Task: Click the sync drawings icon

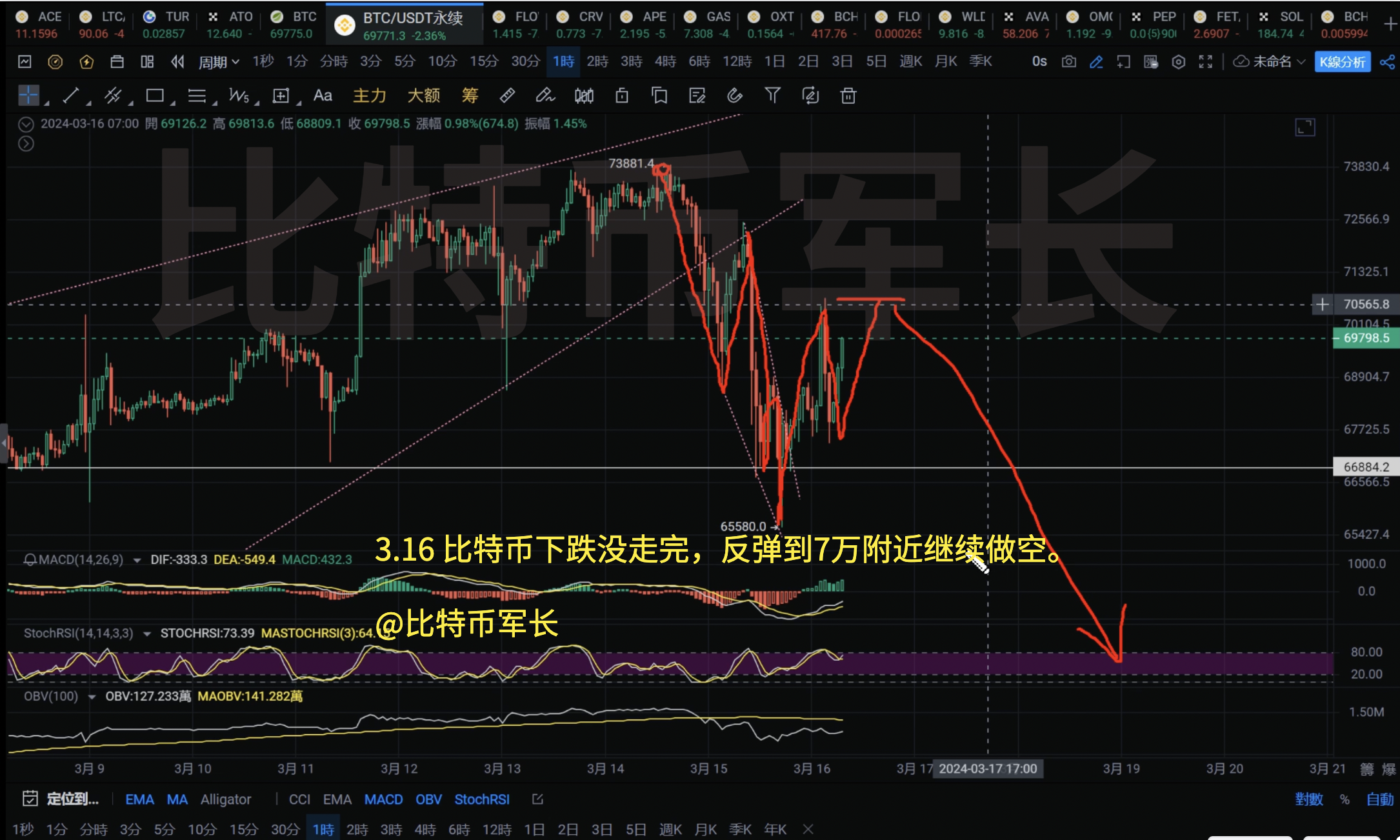Action: pos(810,96)
